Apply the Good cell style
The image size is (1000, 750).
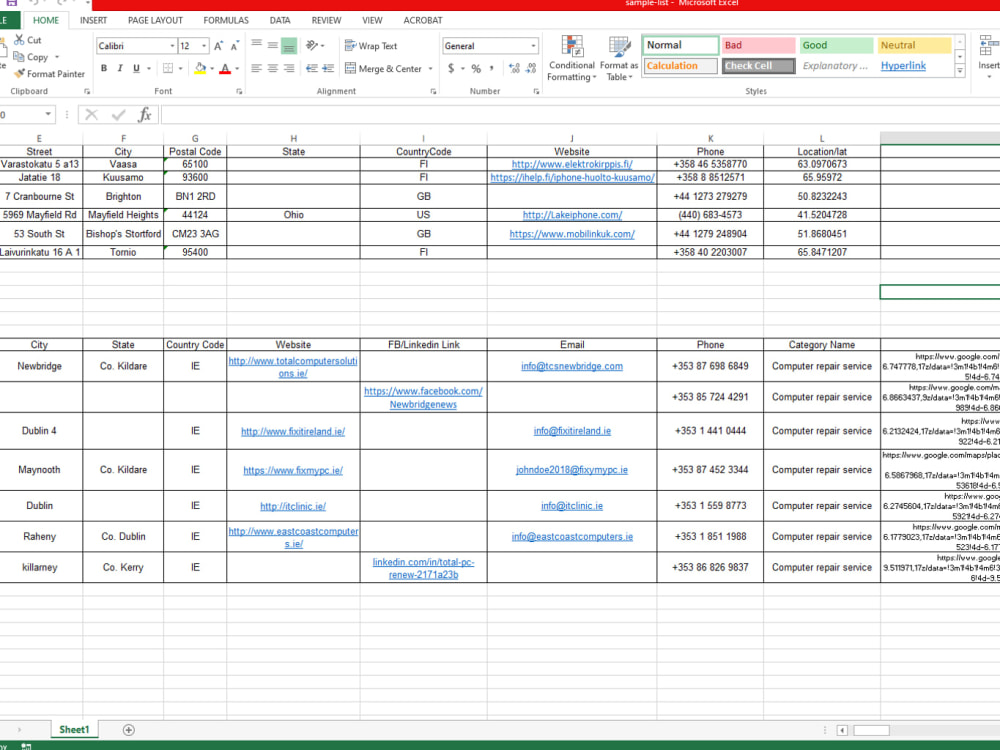click(x=836, y=45)
